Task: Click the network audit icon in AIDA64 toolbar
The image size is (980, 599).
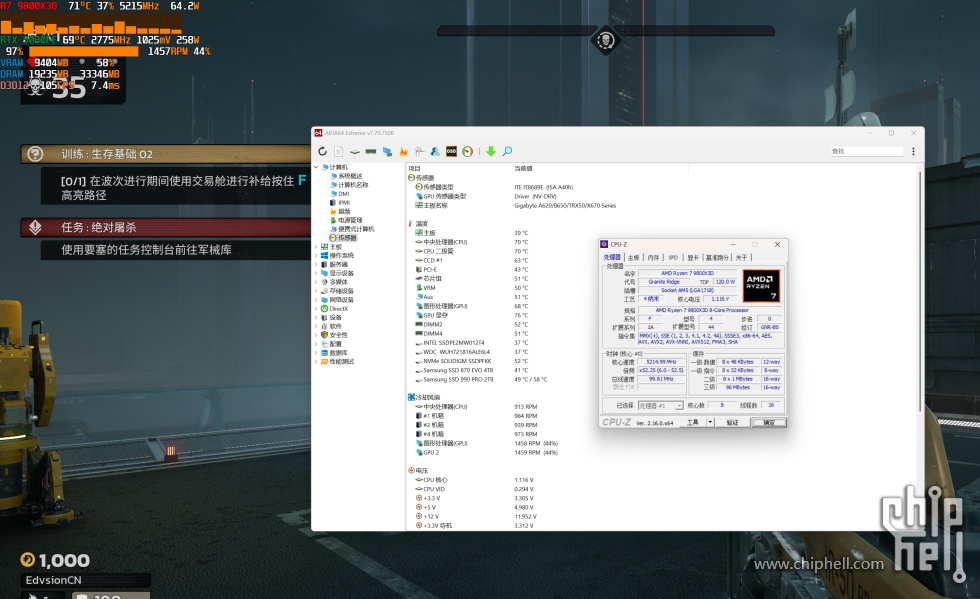Action: tap(419, 151)
